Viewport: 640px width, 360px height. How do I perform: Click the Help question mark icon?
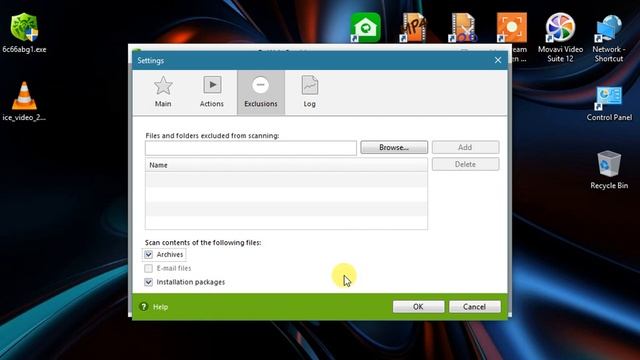pos(143,307)
